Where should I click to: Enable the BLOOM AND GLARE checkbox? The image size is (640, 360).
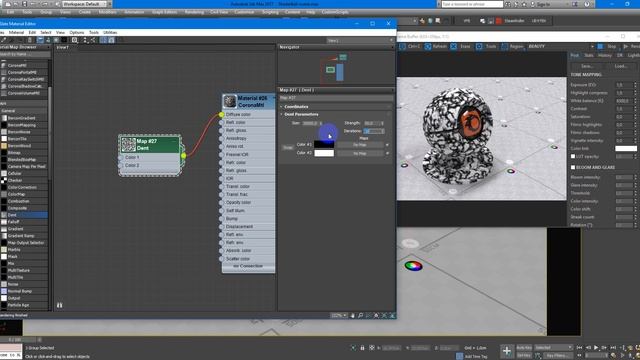pyautogui.click(x=573, y=167)
